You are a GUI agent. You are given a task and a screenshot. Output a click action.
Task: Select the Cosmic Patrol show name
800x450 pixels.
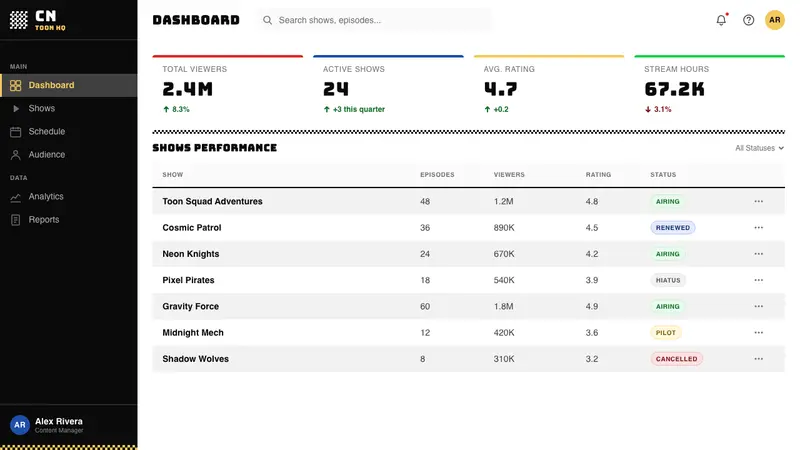pyautogui.click(x=192, y=228)
